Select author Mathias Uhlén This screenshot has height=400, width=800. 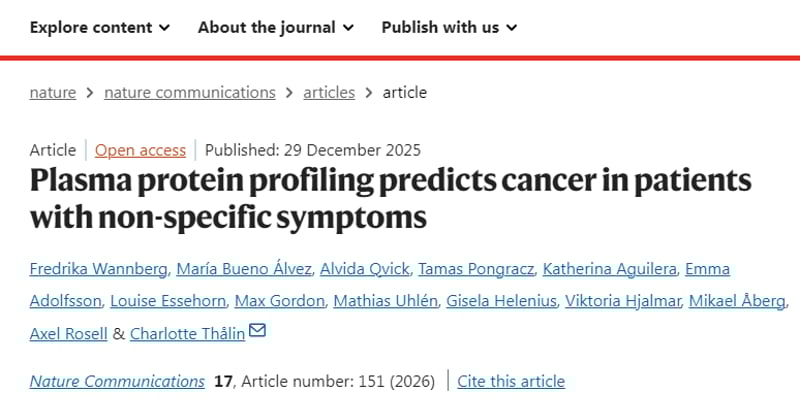point(384,301)
